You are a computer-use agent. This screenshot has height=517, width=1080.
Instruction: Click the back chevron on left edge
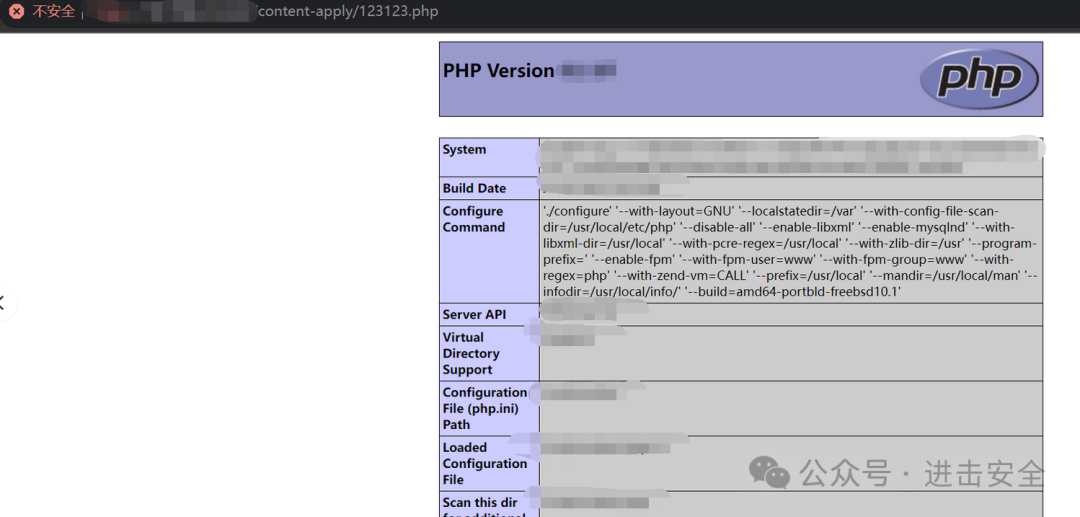tap(3, 302)
